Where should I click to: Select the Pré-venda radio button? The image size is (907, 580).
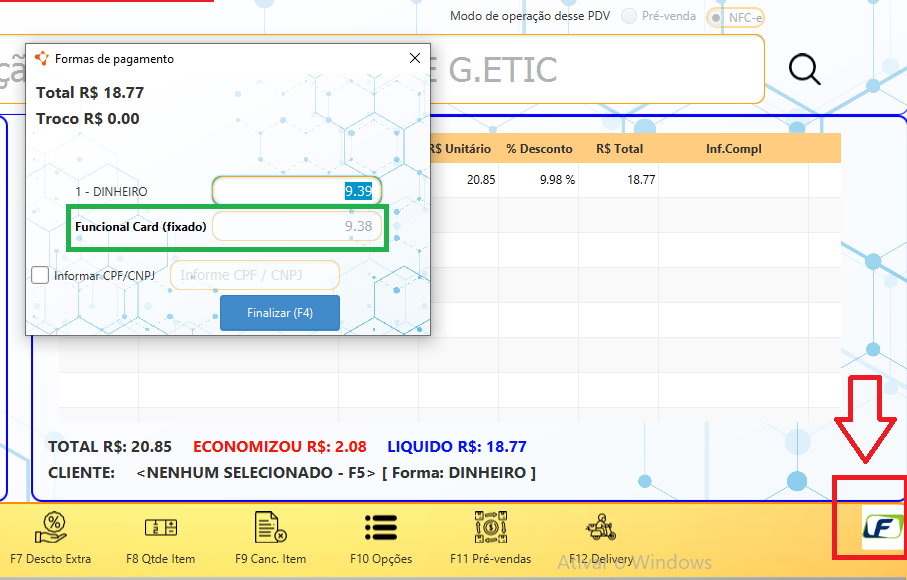(629, 16)
